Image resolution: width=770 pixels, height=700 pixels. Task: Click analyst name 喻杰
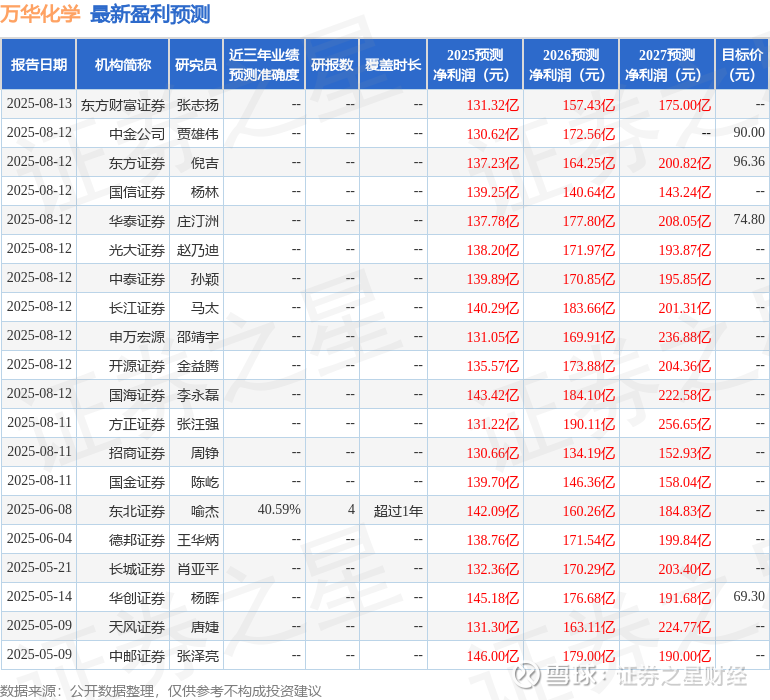tap(205, 511)
